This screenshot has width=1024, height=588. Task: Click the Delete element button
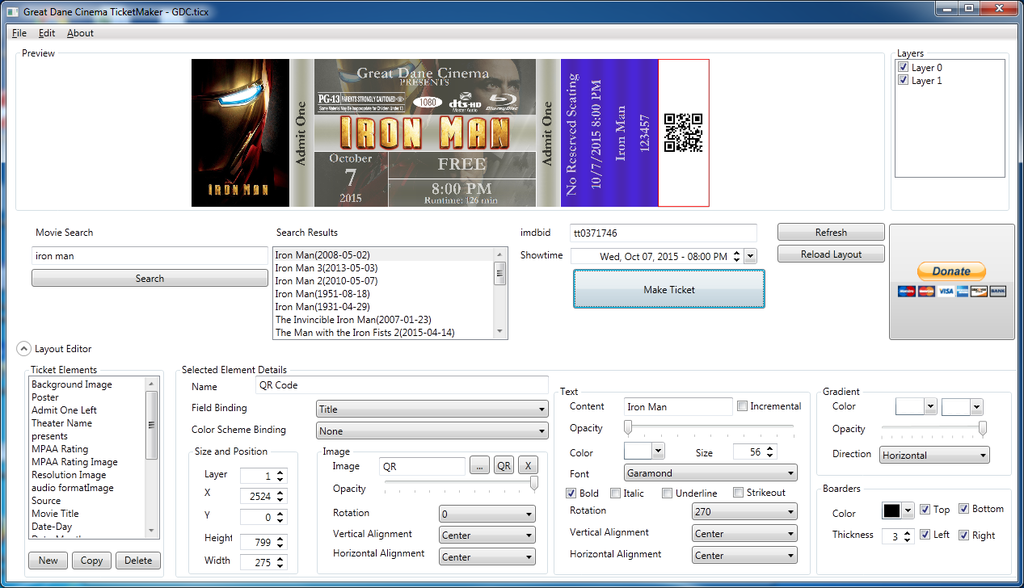138,560
